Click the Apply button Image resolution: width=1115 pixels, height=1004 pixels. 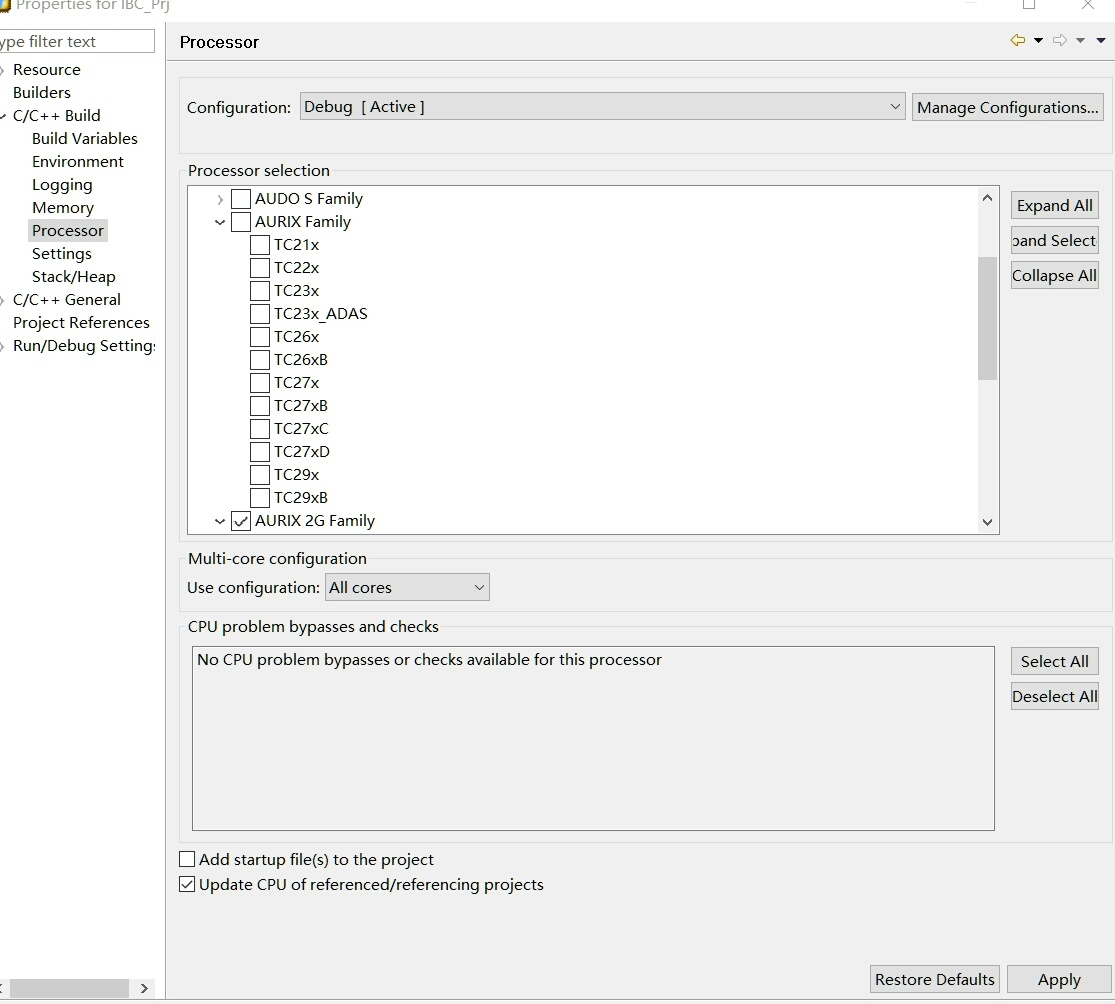click(1059, 979)
